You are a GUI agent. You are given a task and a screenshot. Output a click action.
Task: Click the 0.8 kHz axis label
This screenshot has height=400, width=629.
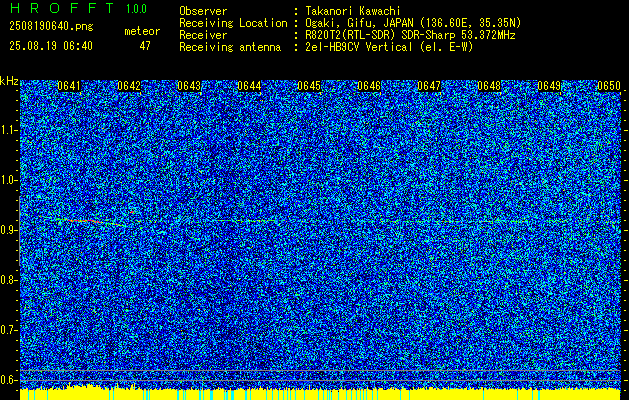click(x=8, y=280)
